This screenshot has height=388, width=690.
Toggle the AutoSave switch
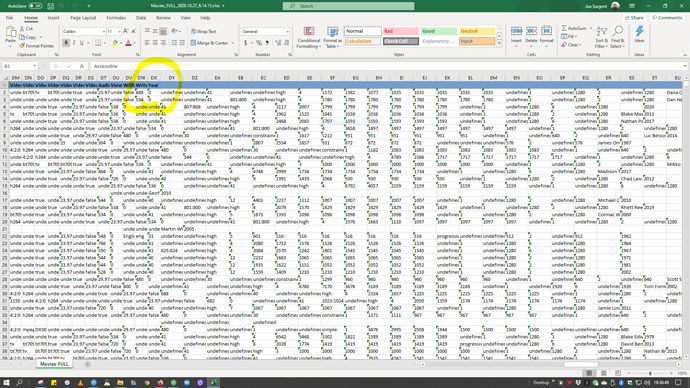coord(35,6)
